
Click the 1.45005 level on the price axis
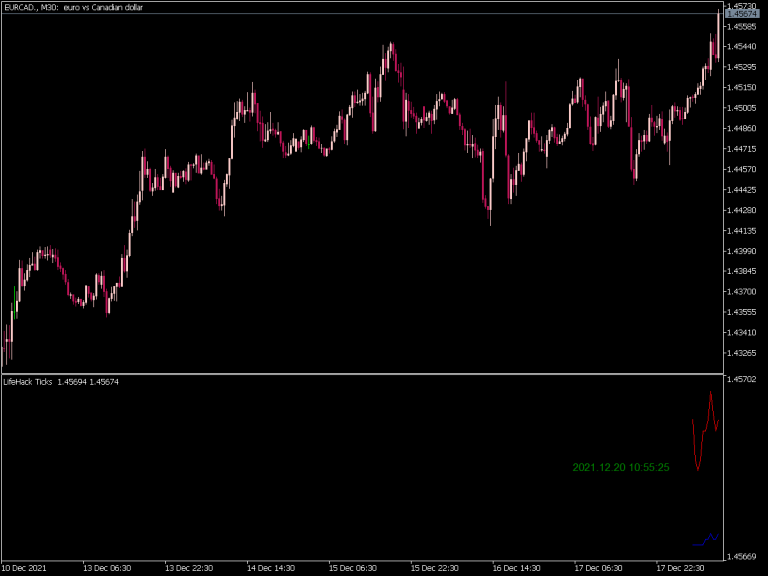click(x=744, y=108)
